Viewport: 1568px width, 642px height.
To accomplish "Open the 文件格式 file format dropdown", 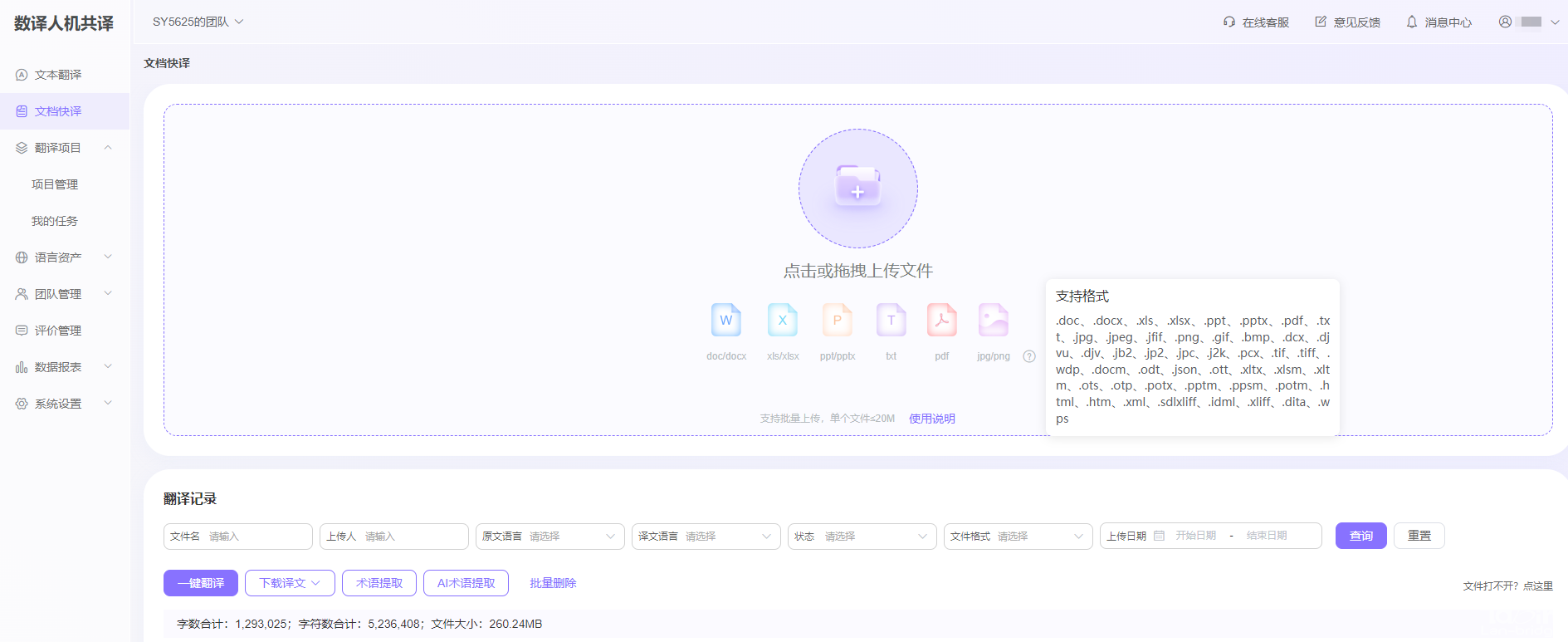I will pos(1016,537).
